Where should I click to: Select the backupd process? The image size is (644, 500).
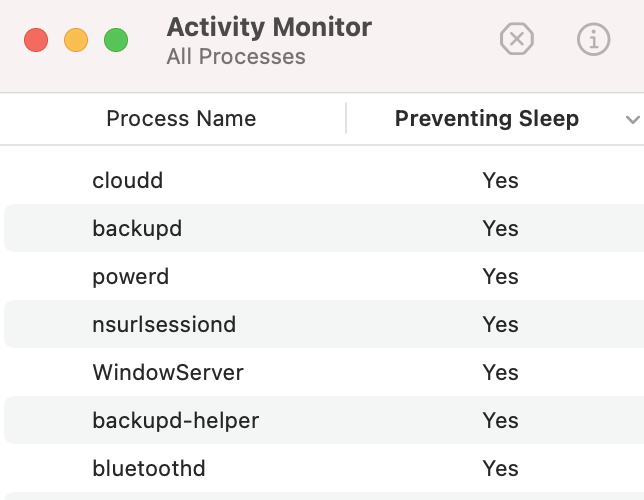pos(137,229)
